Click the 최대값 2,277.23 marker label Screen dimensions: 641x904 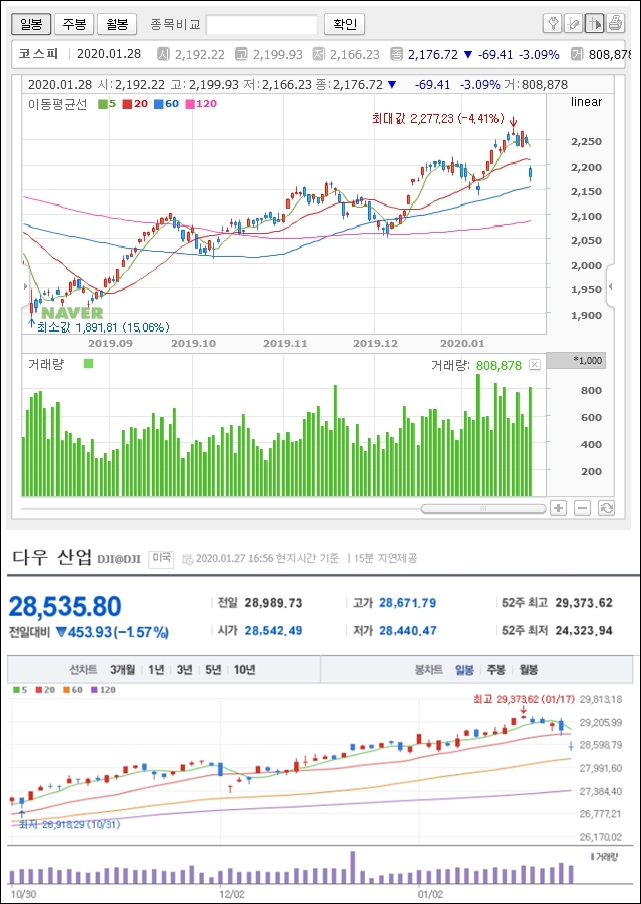tap(438, 119)
